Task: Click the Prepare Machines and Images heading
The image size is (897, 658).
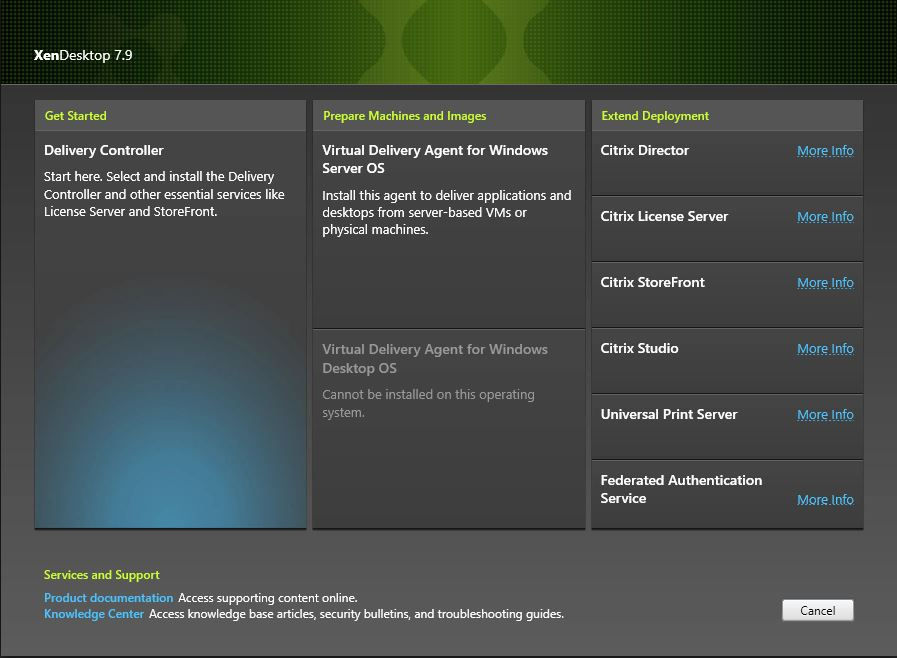Action: click(x=404, y=116)
